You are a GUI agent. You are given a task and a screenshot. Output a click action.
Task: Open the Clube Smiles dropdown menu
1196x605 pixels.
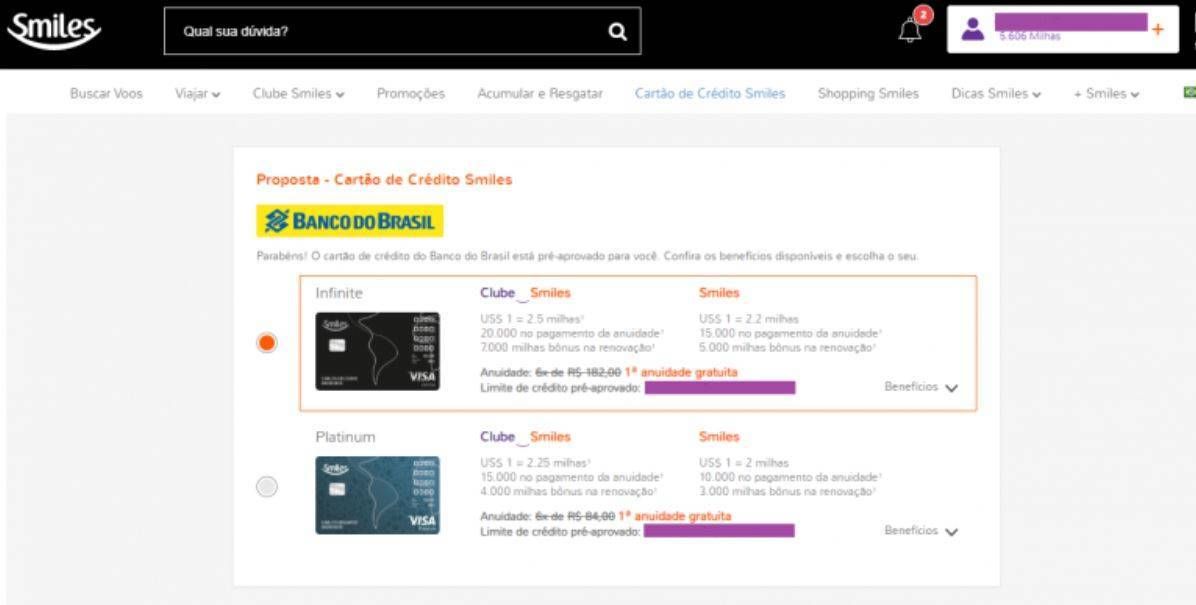[x=298, y=94]
